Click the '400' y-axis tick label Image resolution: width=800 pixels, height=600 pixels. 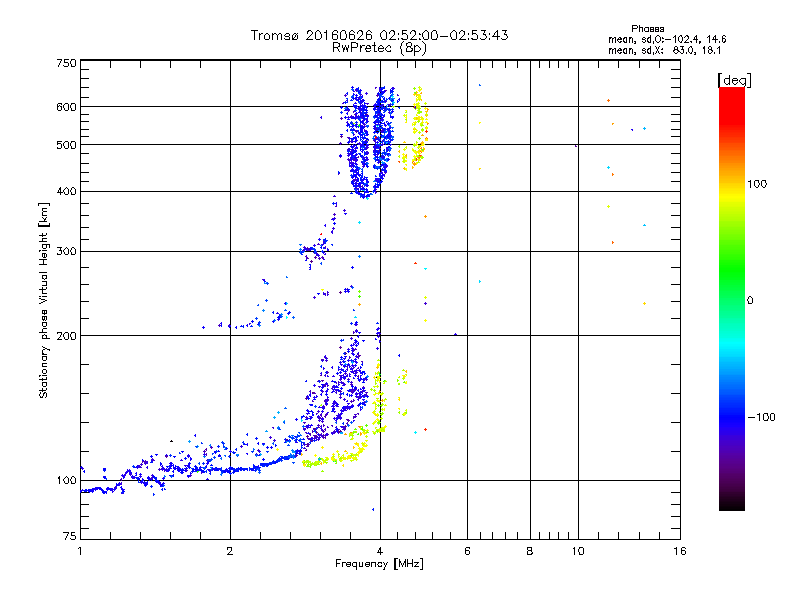66,191
